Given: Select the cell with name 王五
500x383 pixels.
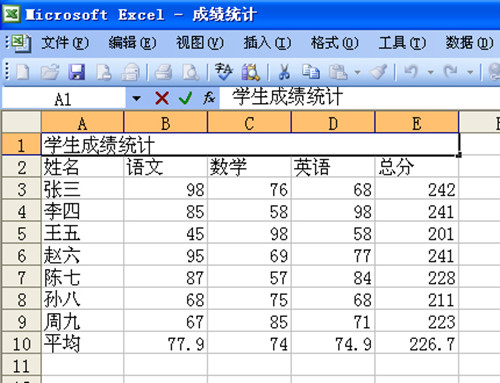Looking at the screenshot, I should [x=82, y=233].
